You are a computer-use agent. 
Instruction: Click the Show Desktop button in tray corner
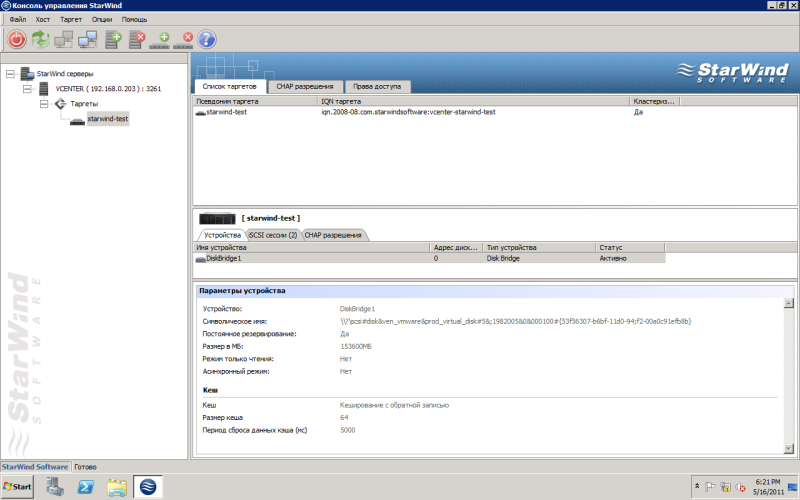point(793,487)
